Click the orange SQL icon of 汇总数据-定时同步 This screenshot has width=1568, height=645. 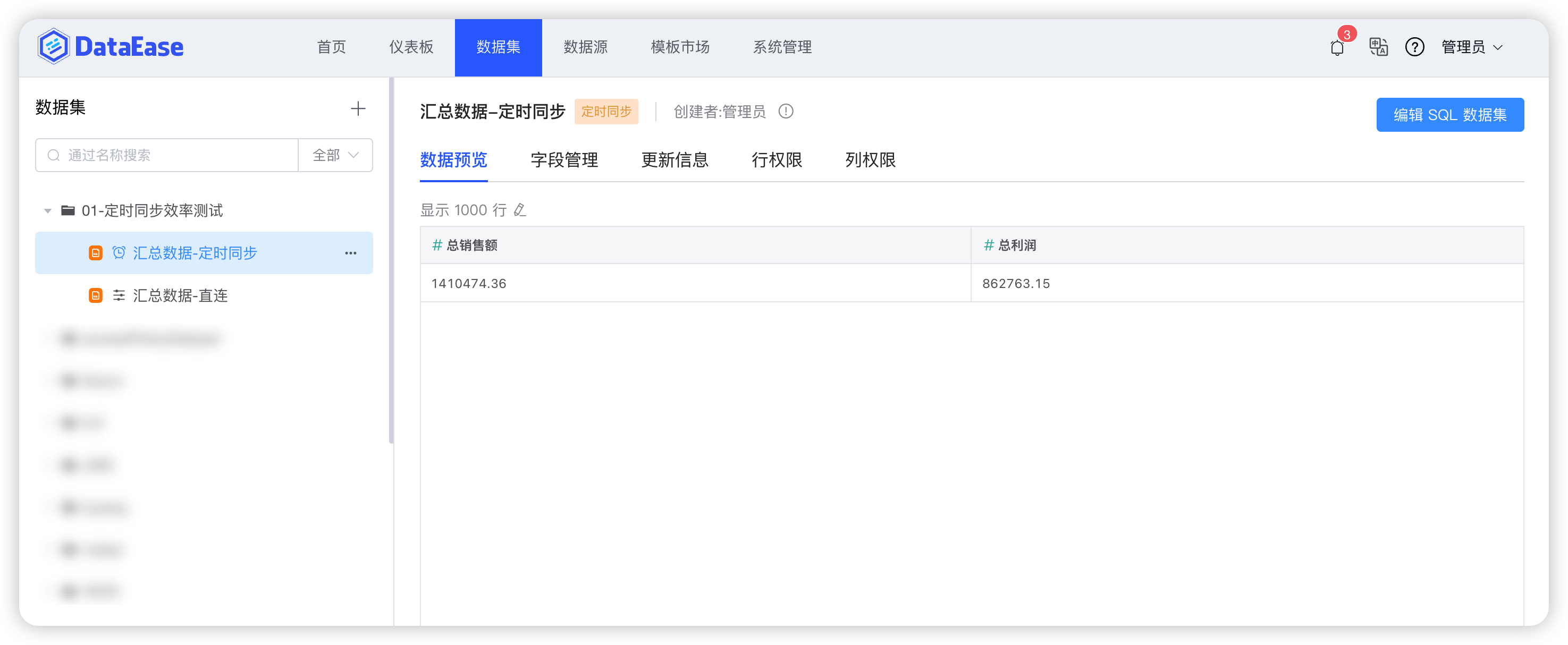[96, 253]
